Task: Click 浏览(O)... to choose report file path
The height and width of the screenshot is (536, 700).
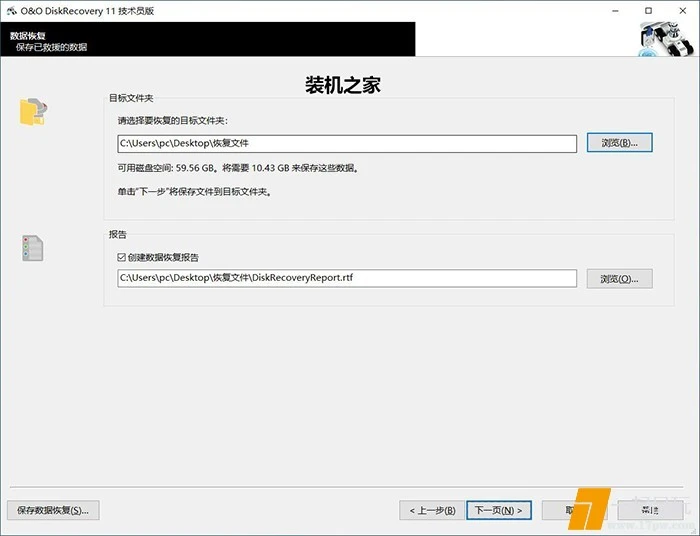Action: coord(619,278)
